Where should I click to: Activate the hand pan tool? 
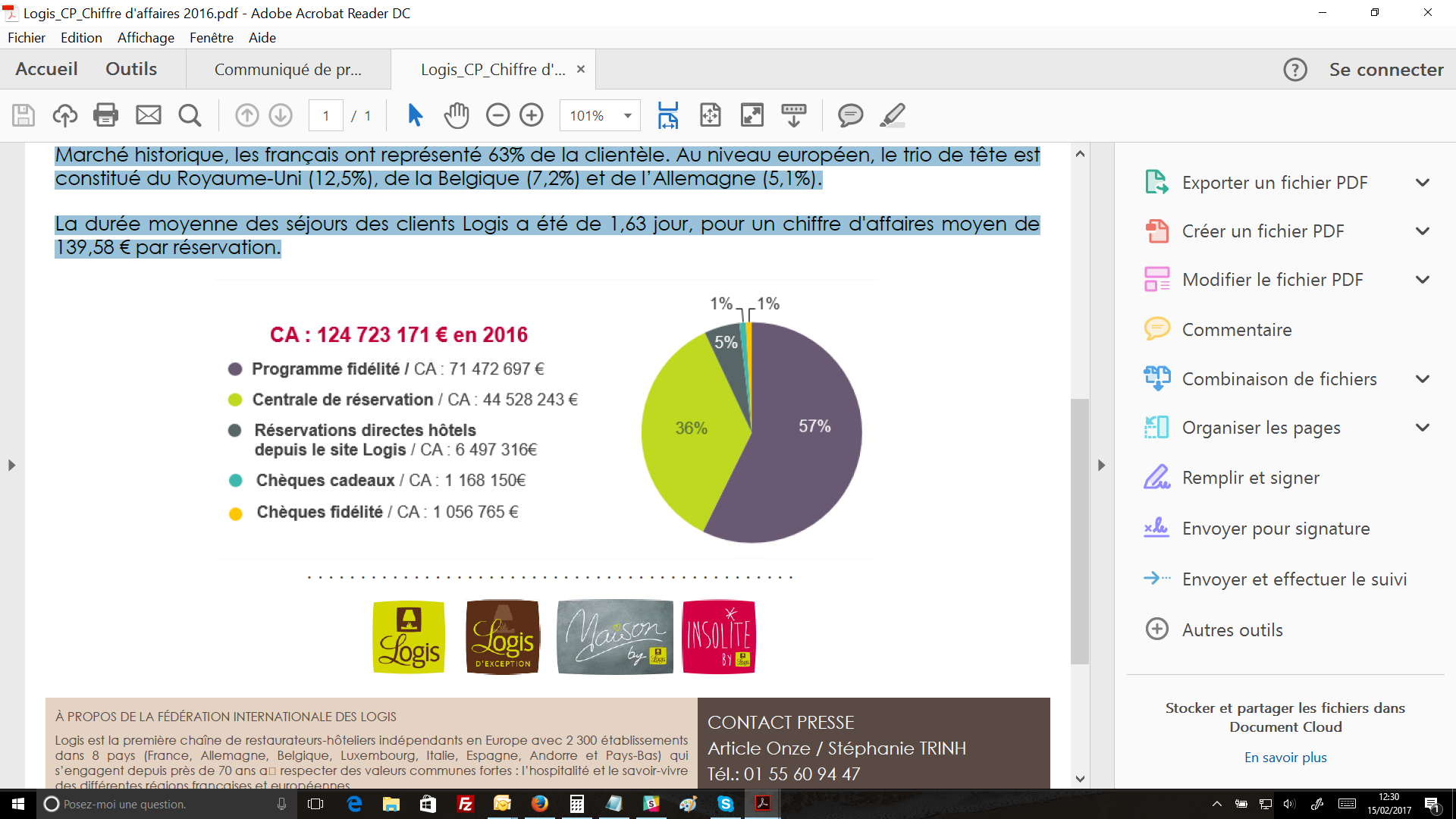[x=457, y=115]
